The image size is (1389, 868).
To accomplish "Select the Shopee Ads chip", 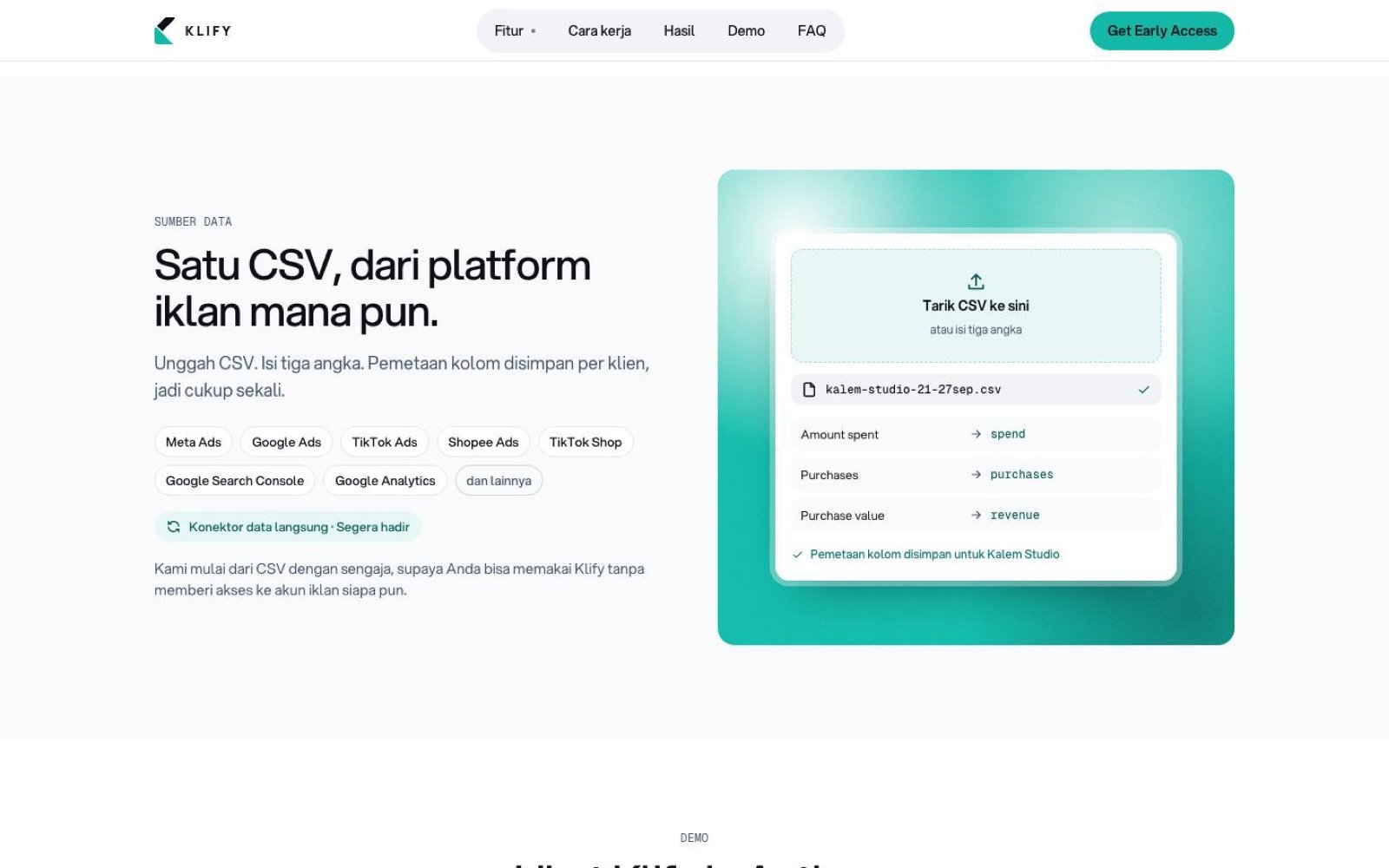I will coord(483,442).
